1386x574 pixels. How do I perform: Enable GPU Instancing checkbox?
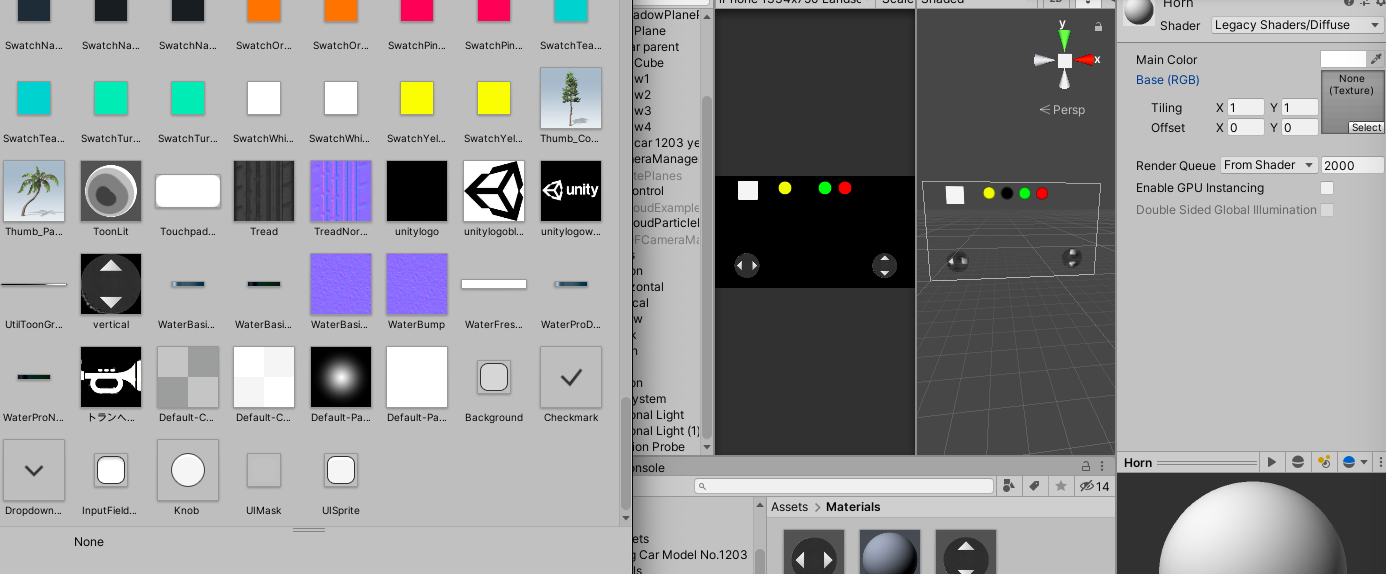pos(1327,188)
